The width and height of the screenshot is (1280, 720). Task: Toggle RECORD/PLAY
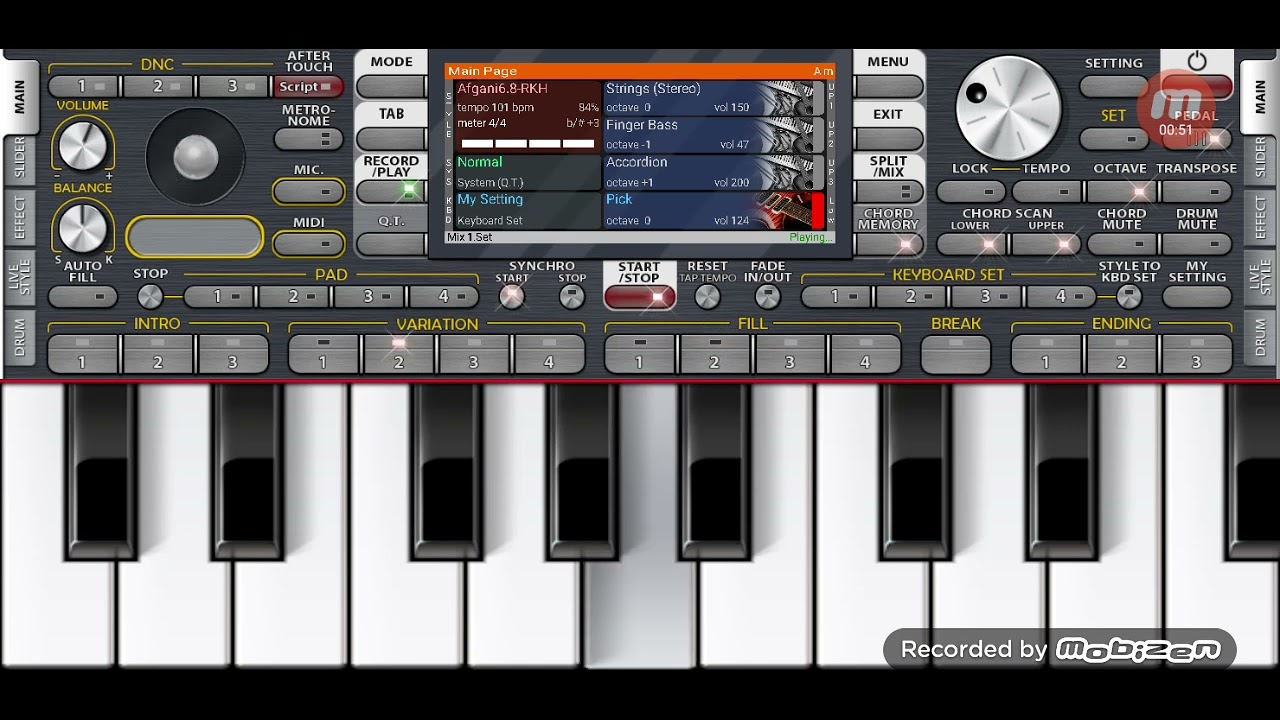[391, 190]
